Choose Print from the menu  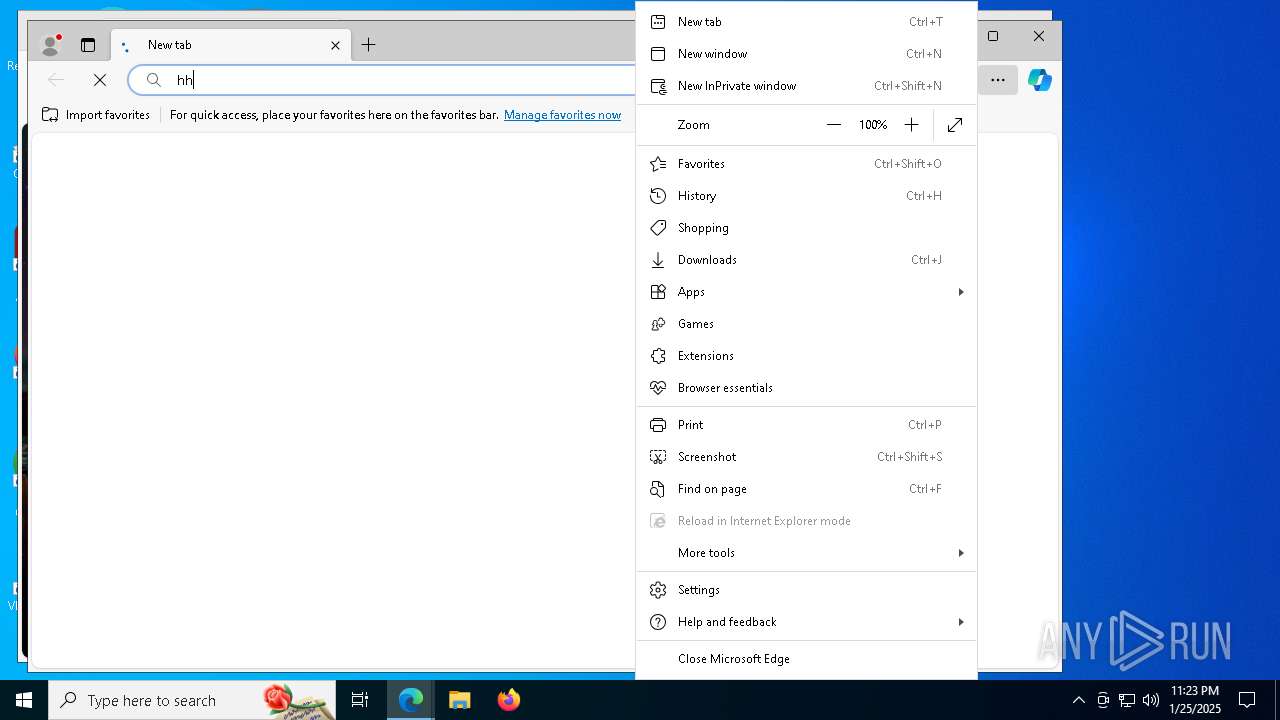(x=806, y=425)
